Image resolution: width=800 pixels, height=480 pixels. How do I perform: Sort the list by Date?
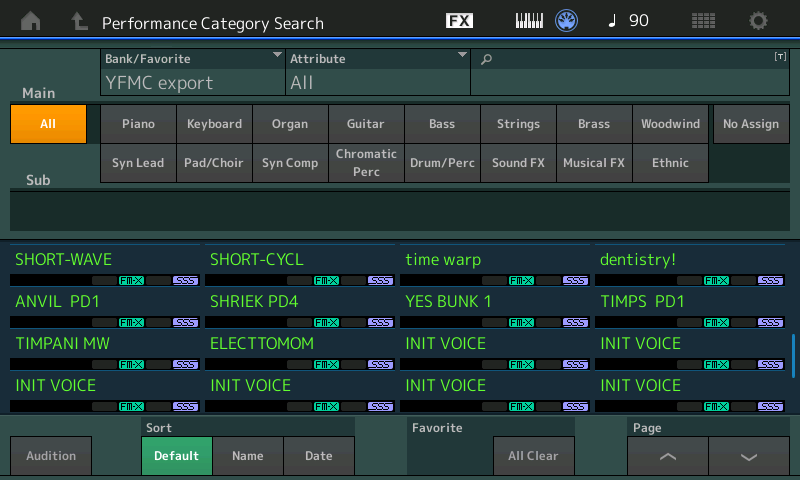pyautogui.click(x=319, y=456)
